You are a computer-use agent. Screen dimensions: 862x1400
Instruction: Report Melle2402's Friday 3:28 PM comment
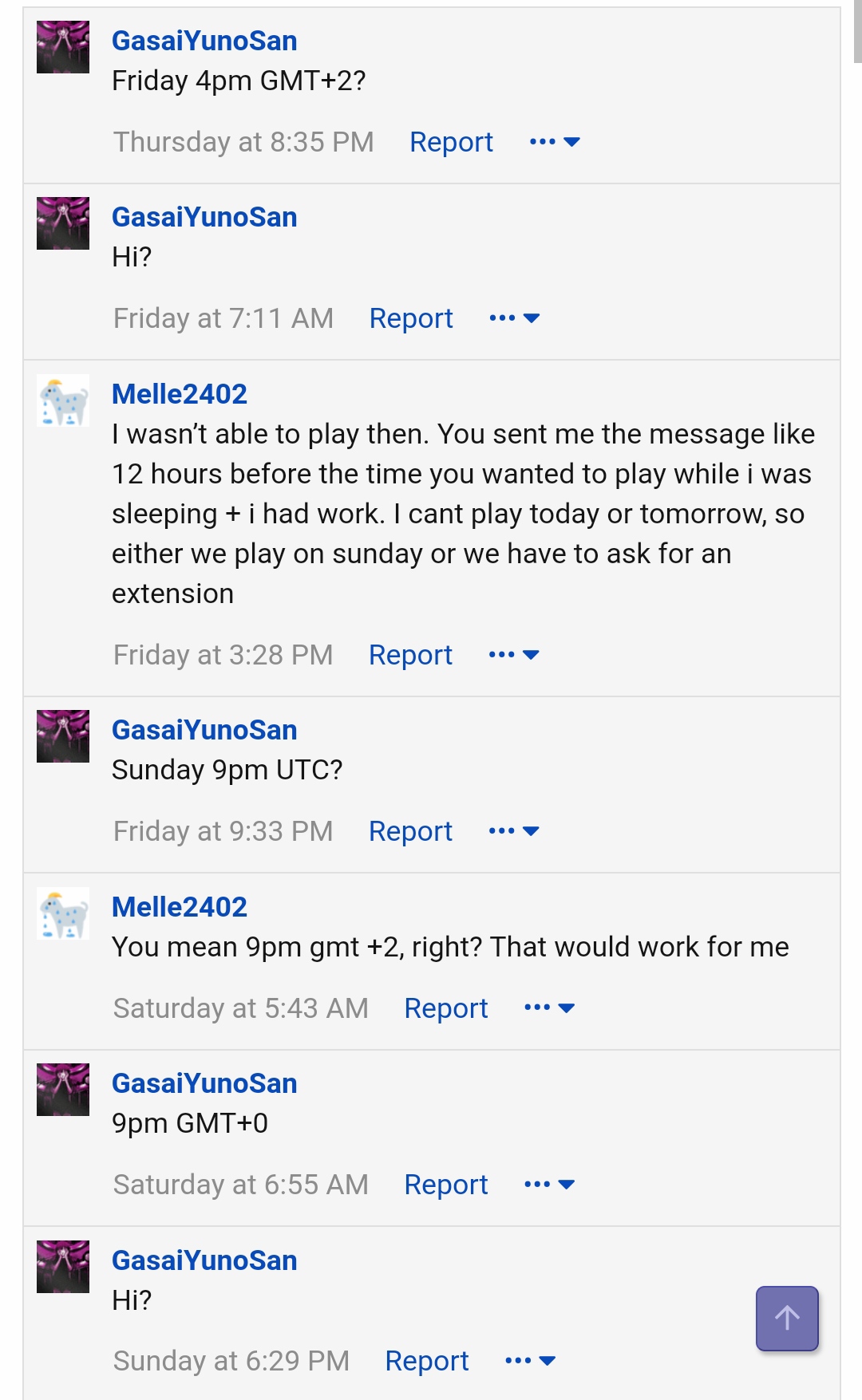click(410, 655)
